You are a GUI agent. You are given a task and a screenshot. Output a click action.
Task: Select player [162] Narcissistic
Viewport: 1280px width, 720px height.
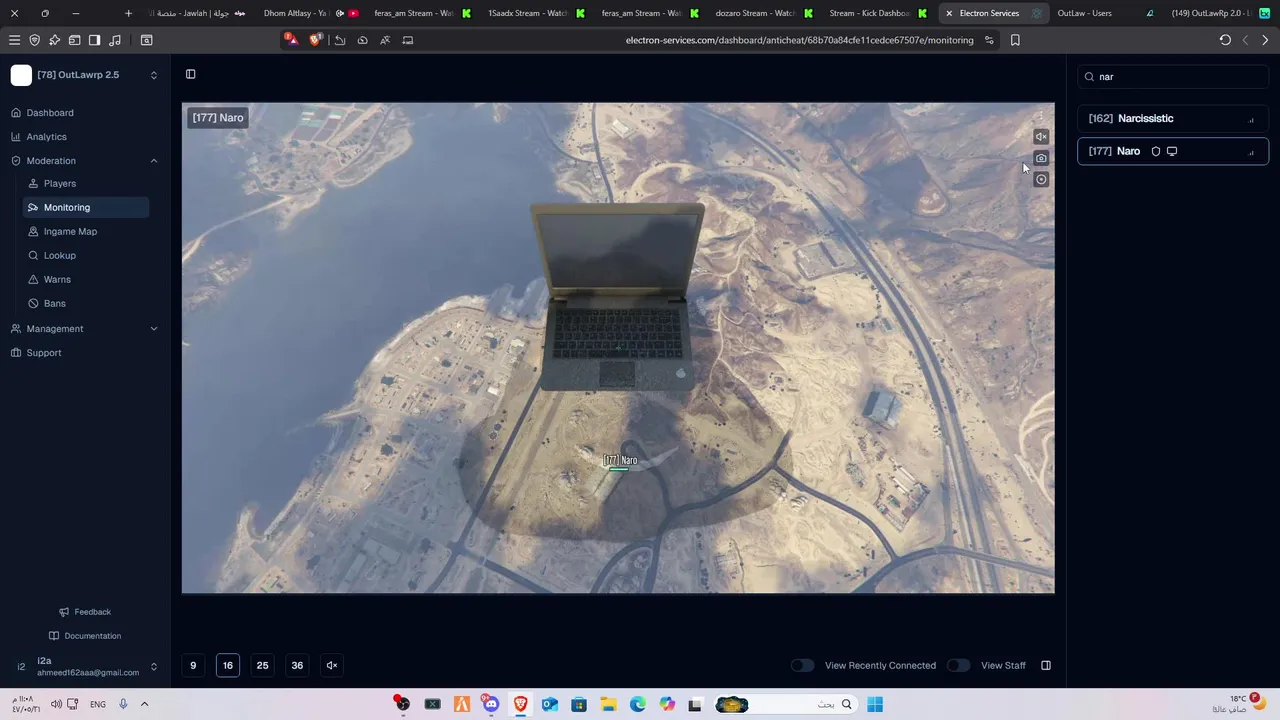coord(1173,119)
